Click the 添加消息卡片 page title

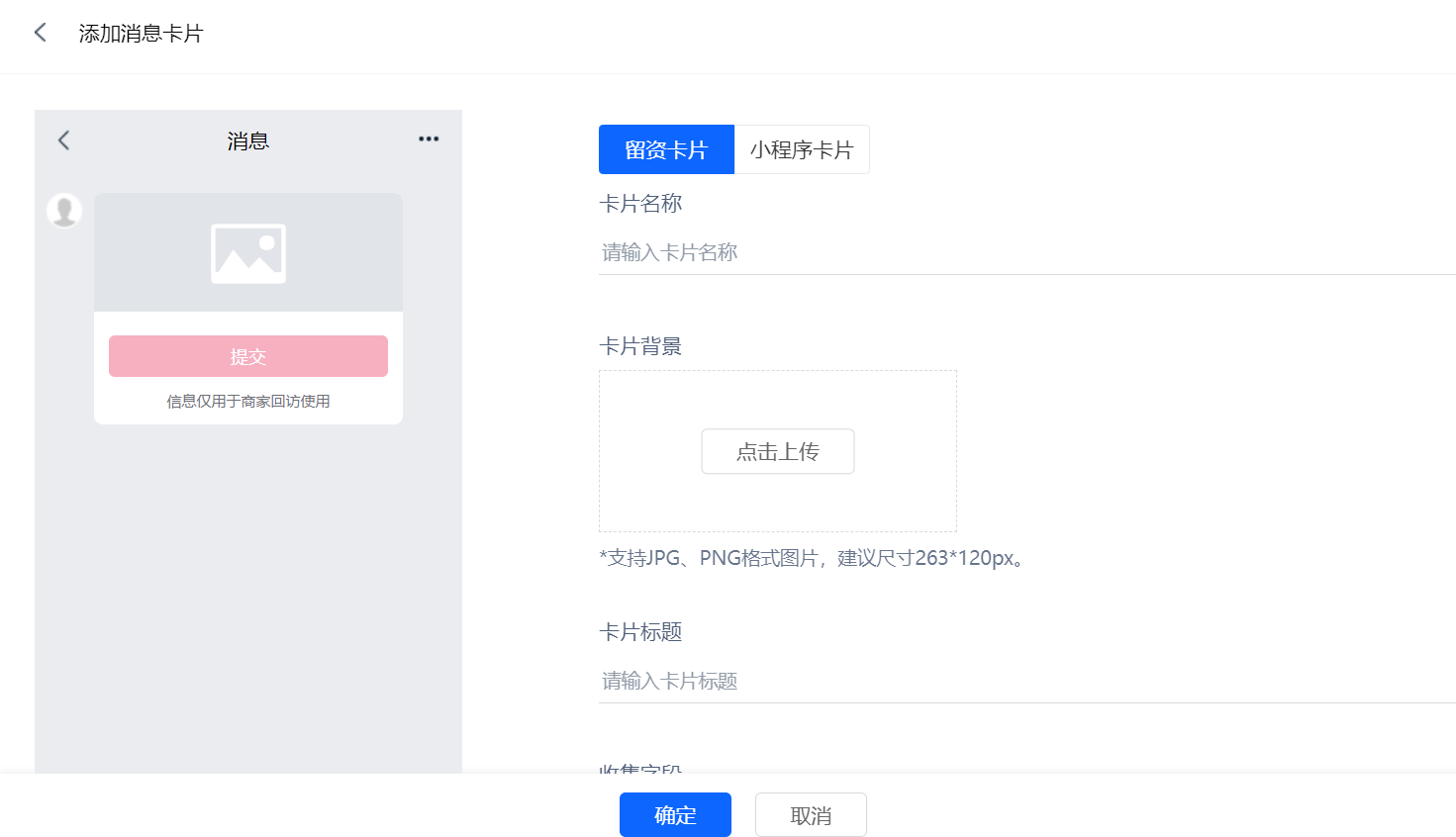pyautogui.click(x=141, y=34)
